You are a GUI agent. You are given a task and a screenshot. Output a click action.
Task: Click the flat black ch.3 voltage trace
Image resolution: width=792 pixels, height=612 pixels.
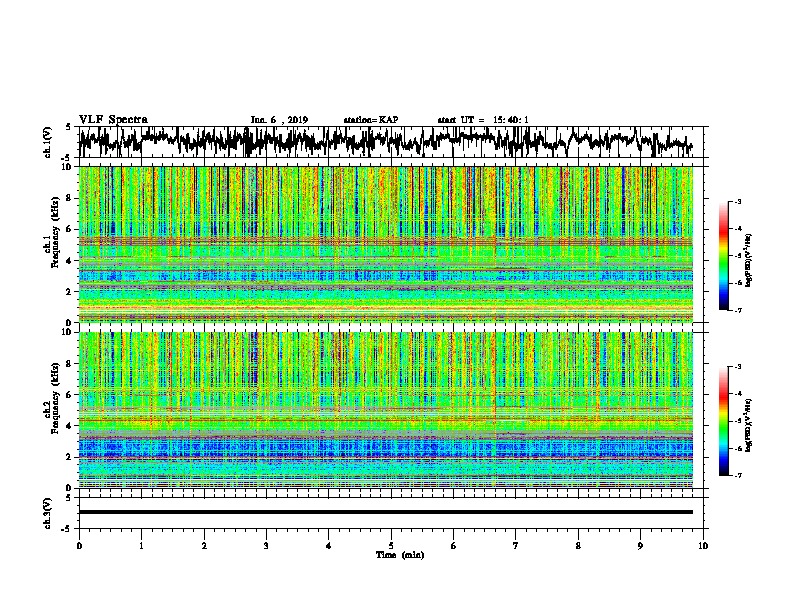[386, 512]
